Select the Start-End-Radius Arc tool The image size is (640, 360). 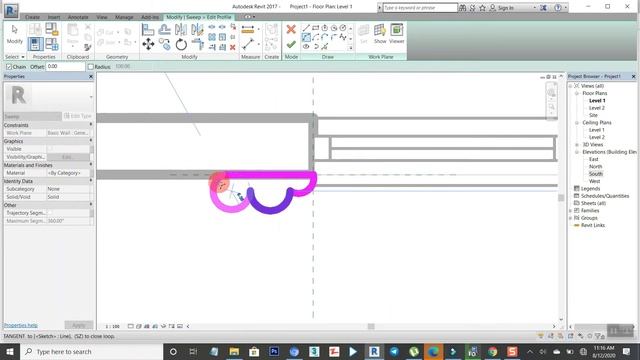coord(306,38)
